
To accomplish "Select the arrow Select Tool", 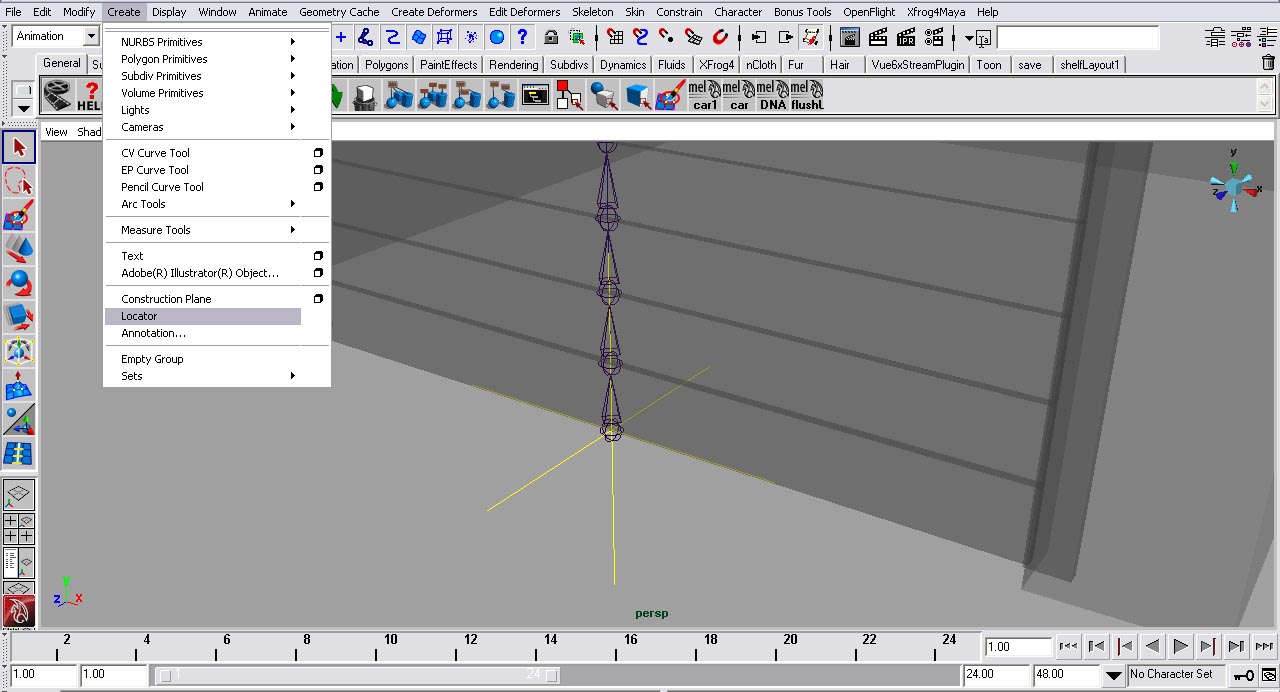I will (18, 146).
